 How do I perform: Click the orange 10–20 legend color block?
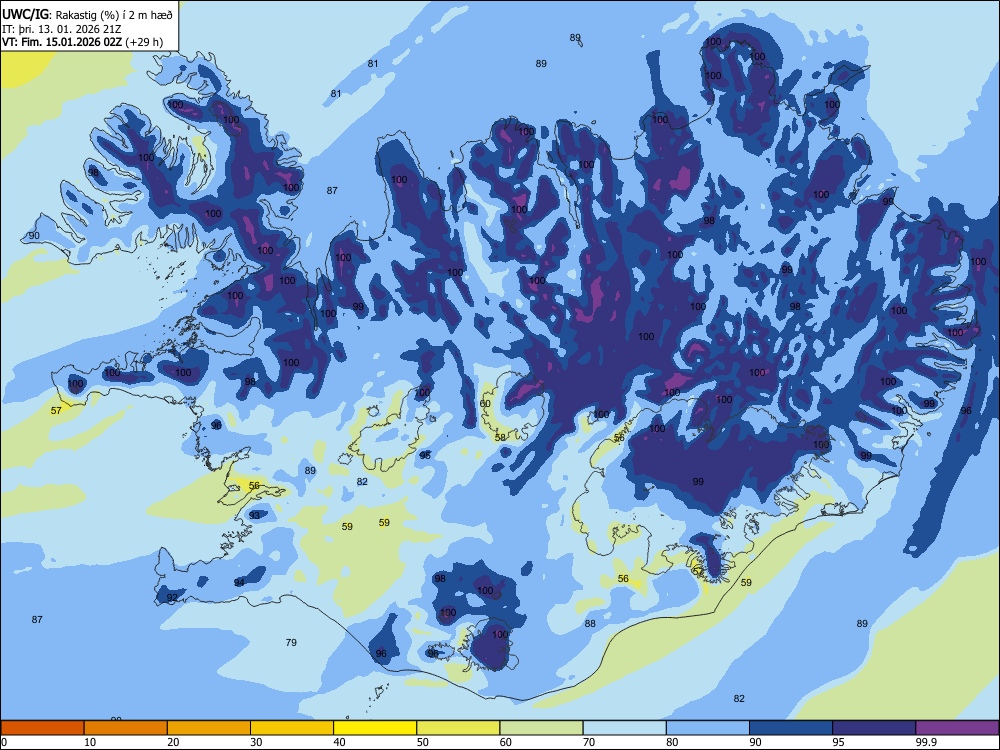point(126,728)
